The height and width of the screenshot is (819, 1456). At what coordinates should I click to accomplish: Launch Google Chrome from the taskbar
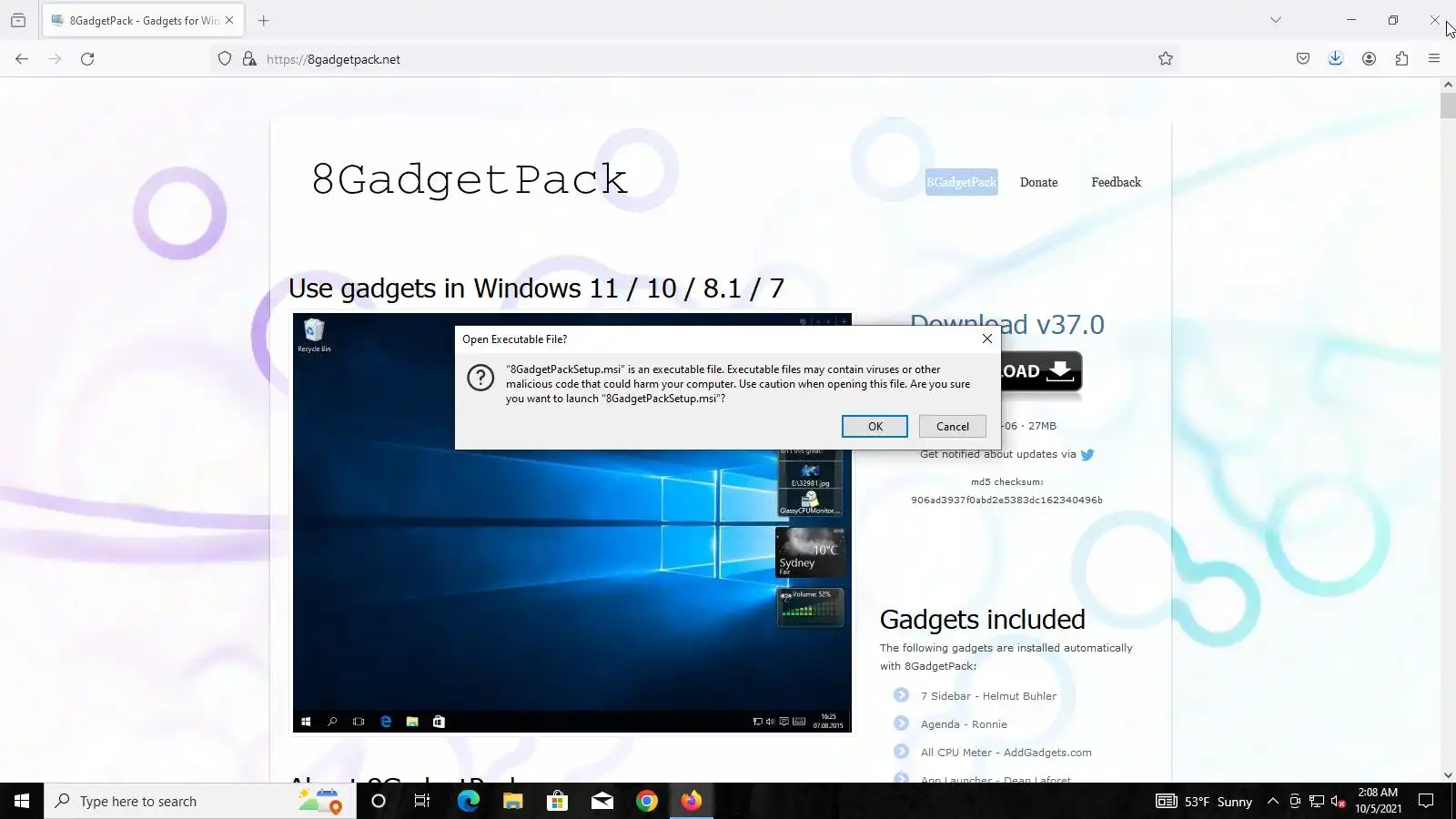(x=646, y=801)
